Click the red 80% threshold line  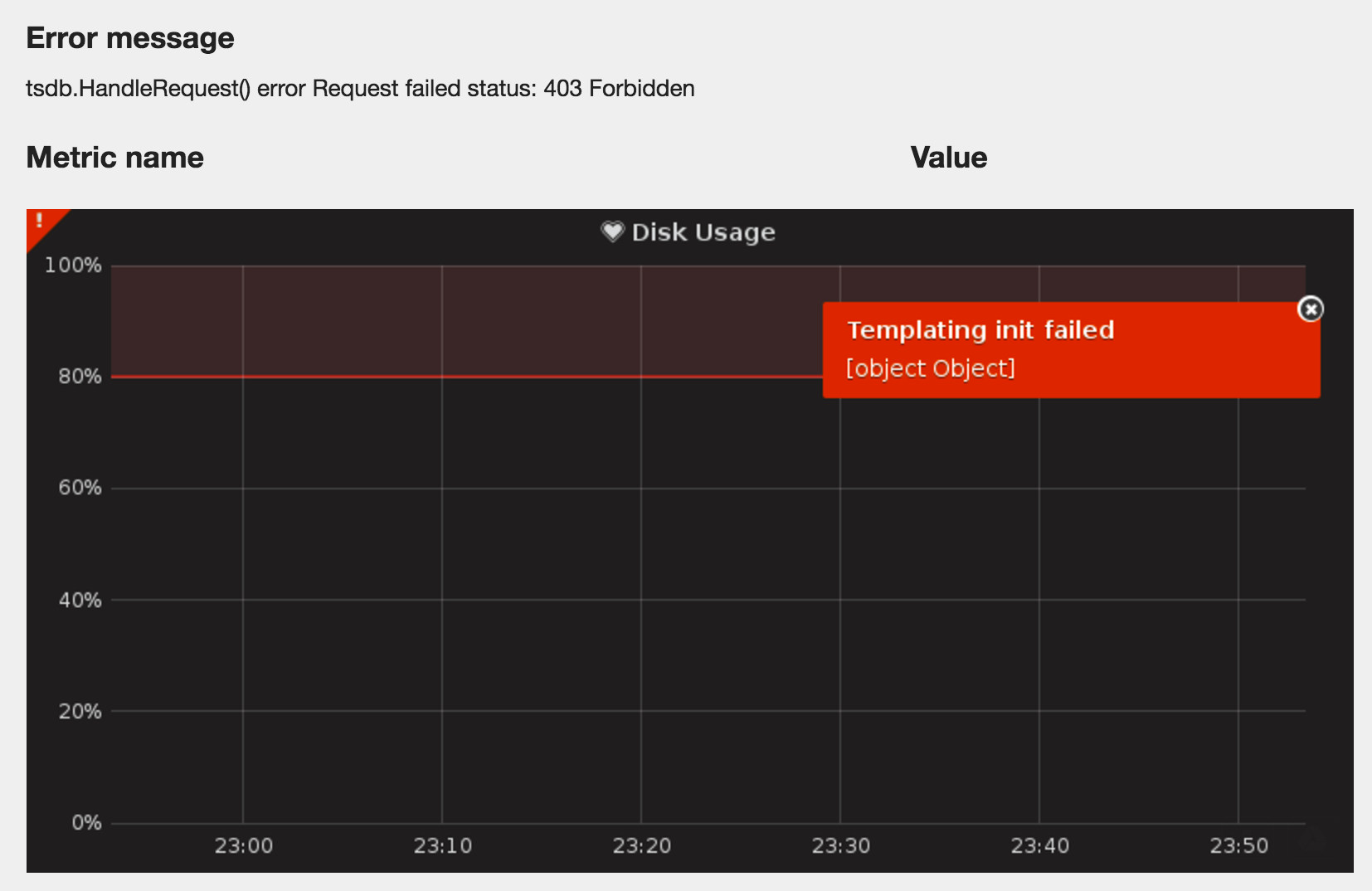pyautogui.click(x=466, y=377)
